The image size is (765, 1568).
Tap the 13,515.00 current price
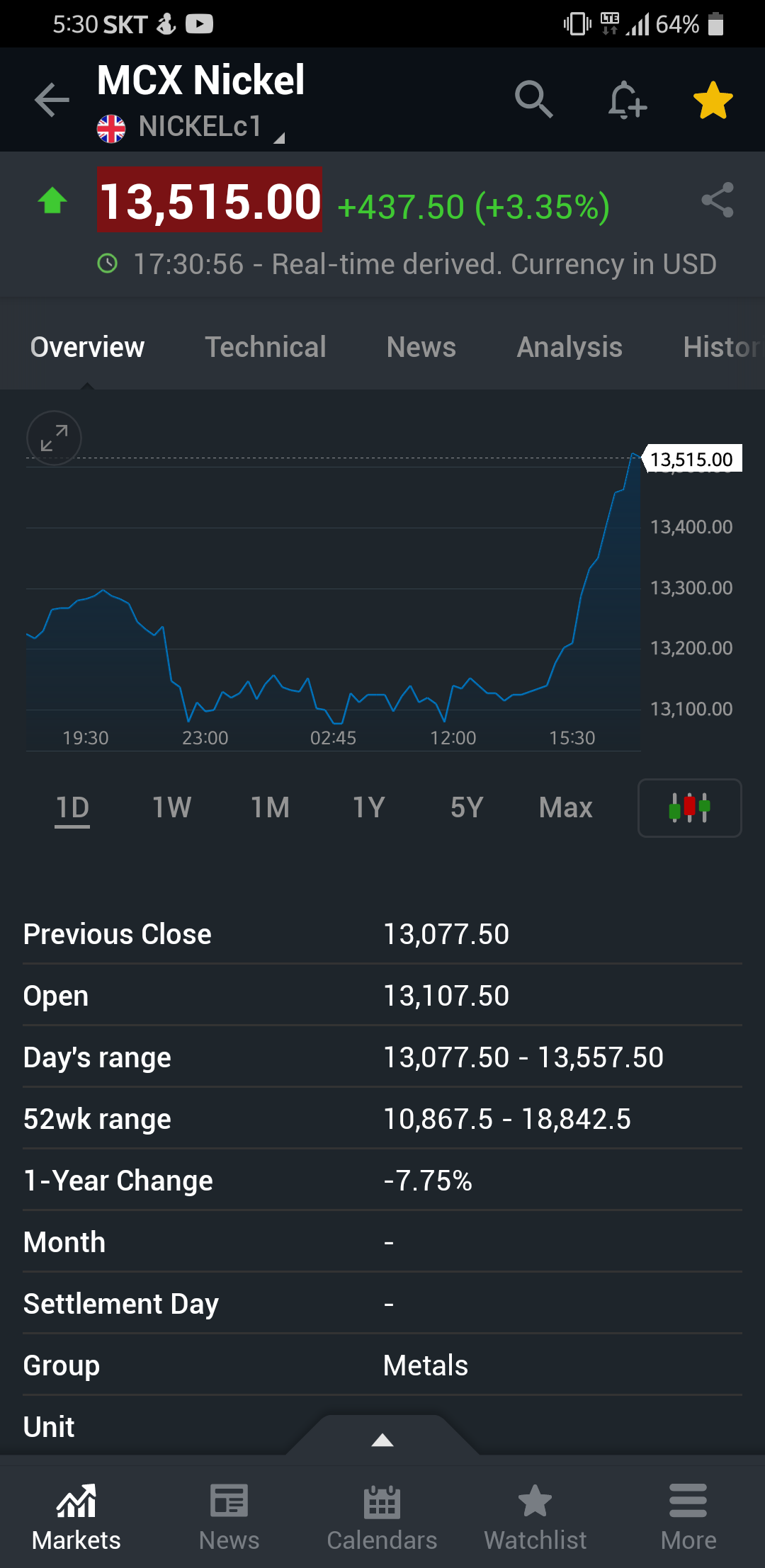click(x=210, y=200)
